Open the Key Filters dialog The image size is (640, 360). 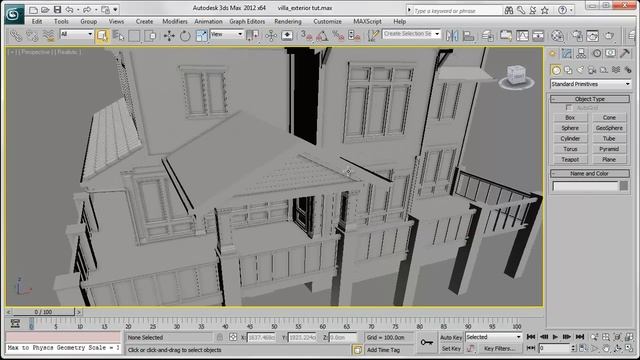click(x=499, y=349)
